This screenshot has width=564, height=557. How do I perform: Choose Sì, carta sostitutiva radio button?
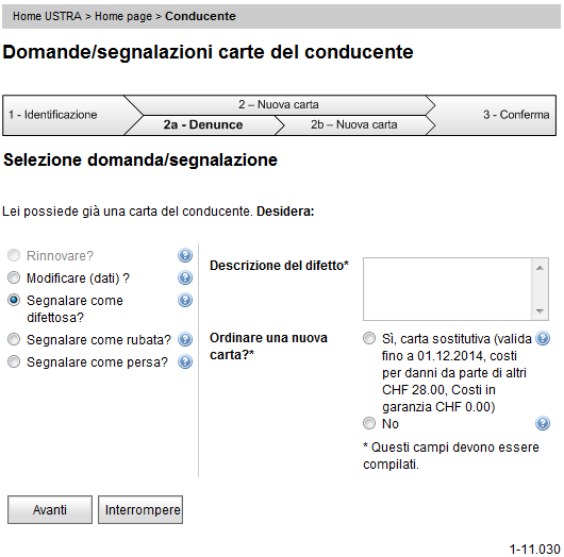point(369,338)
